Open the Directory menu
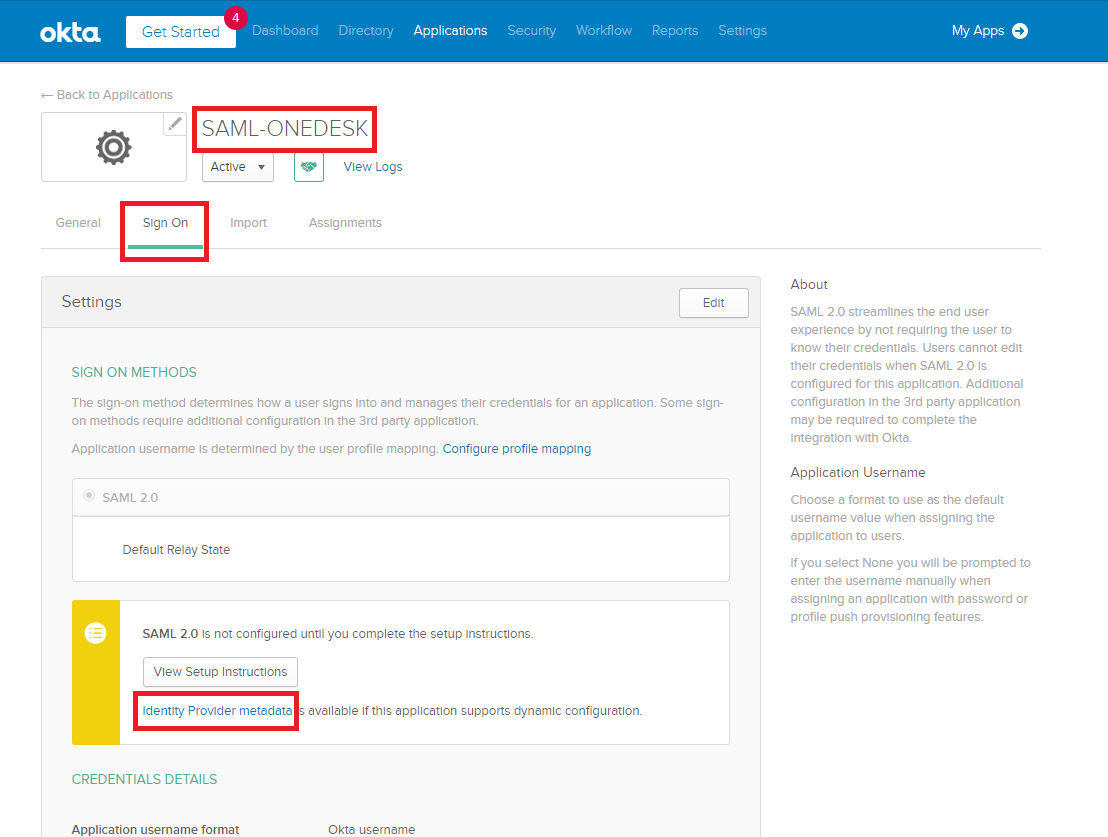Screen dimensions: 1108x837 [366, 30]
